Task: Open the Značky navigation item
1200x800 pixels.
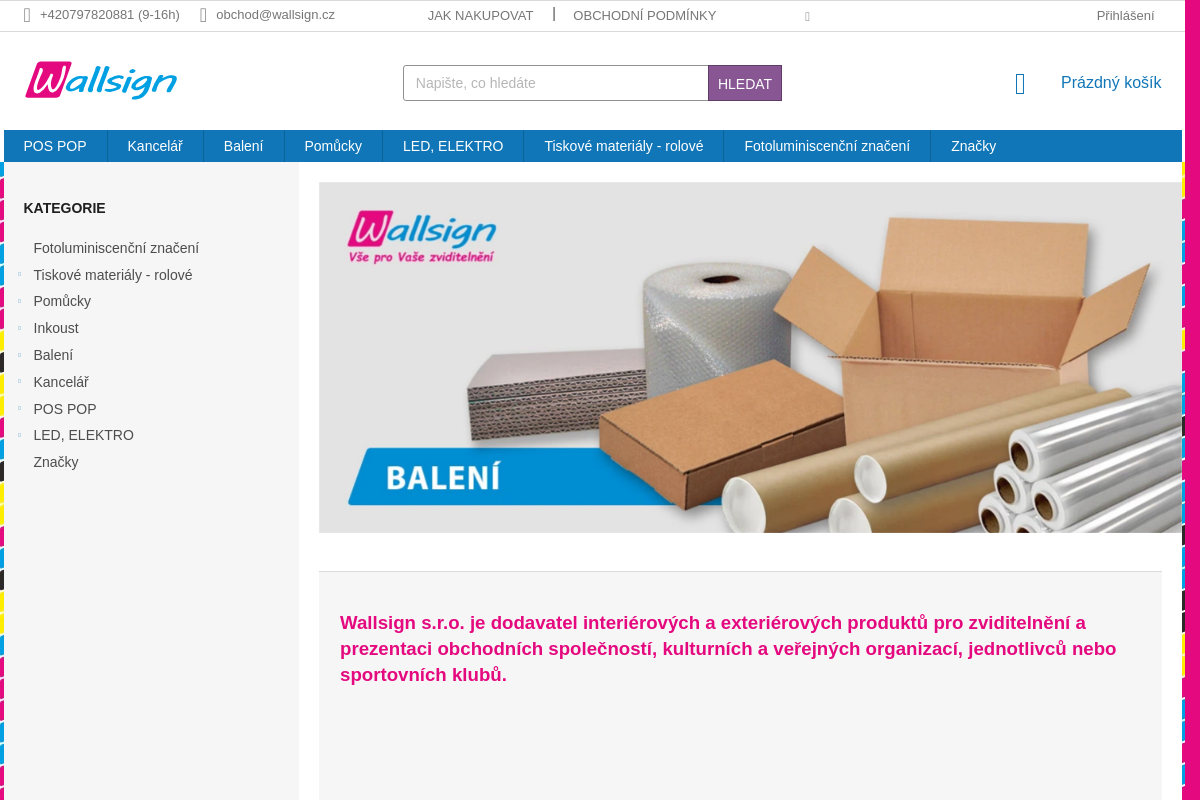Action: point(973,146)
